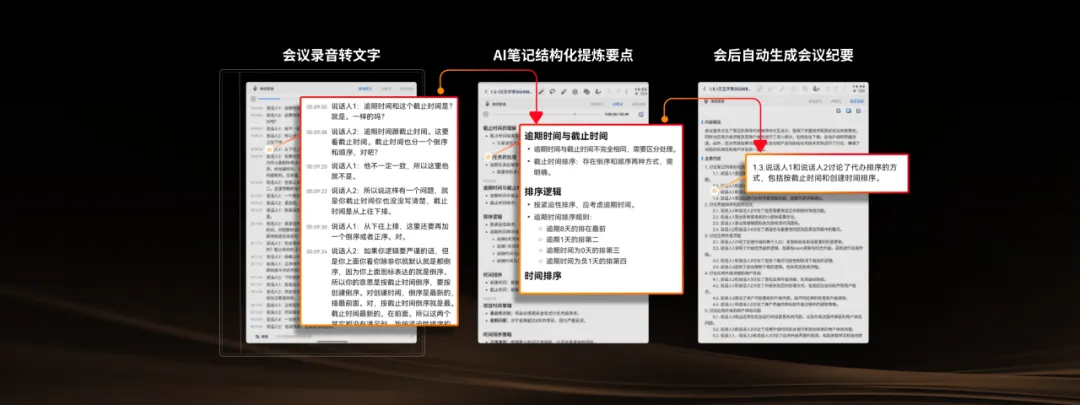Click the microphone icon in the left tablet header
Image resolution: width=1080 pixels, height=405 pixels.
[x=256, y=88]
